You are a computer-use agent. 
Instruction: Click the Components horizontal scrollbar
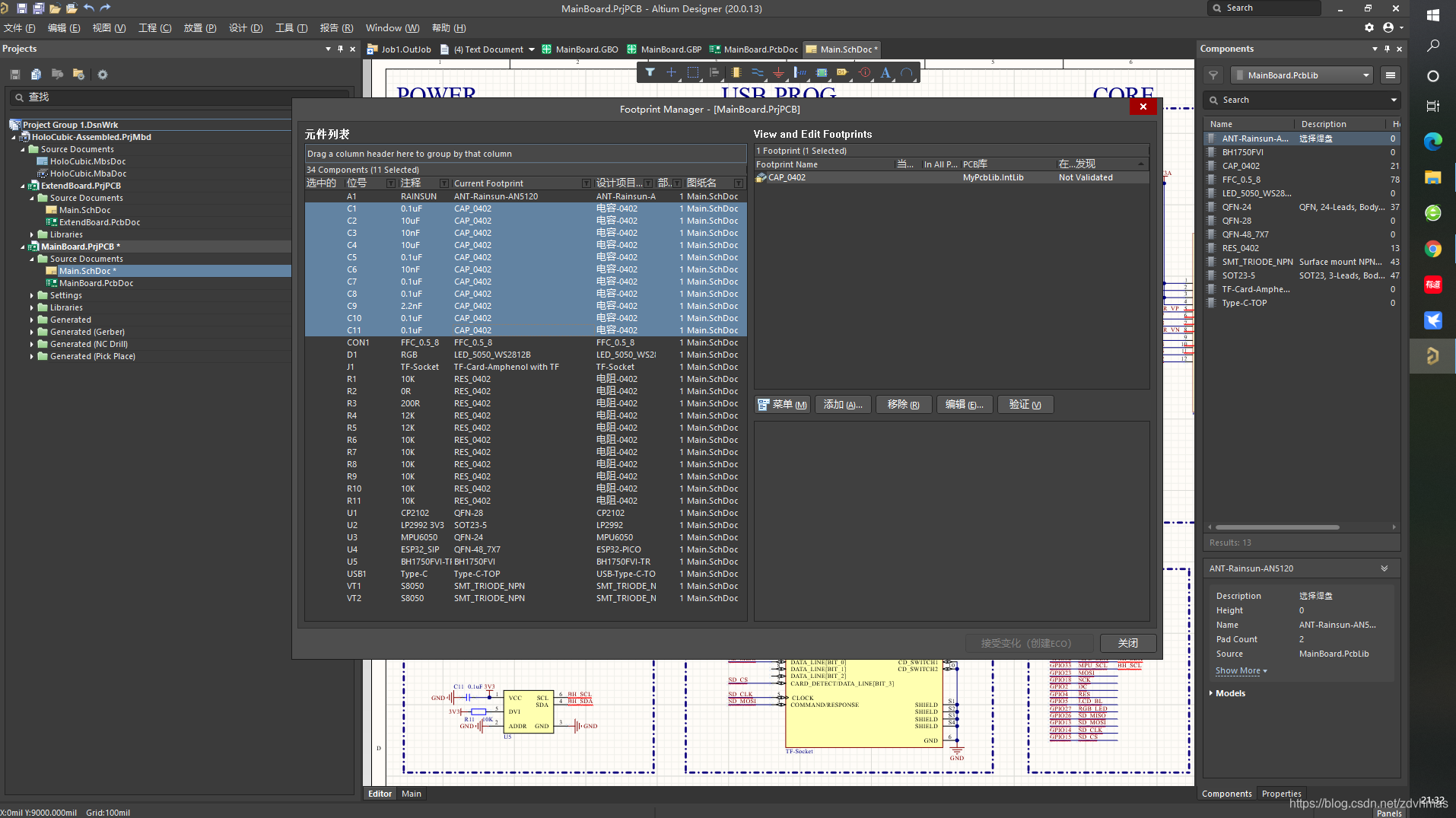[x=1277, y=527]
